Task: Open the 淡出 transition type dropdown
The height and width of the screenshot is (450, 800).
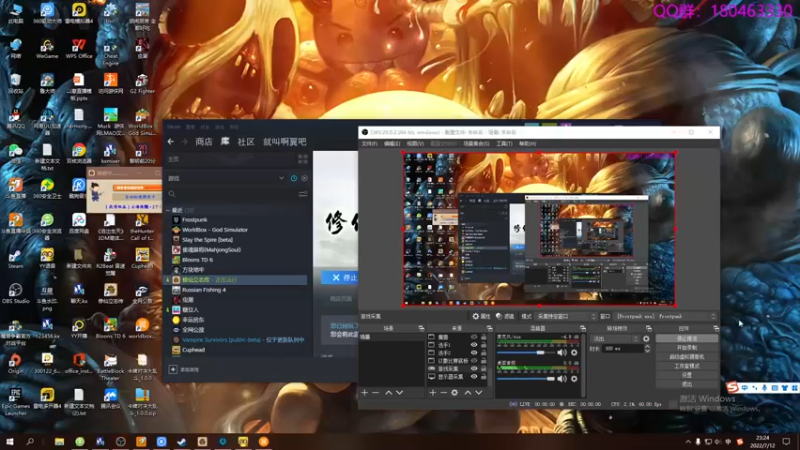Action: [614, 339]
